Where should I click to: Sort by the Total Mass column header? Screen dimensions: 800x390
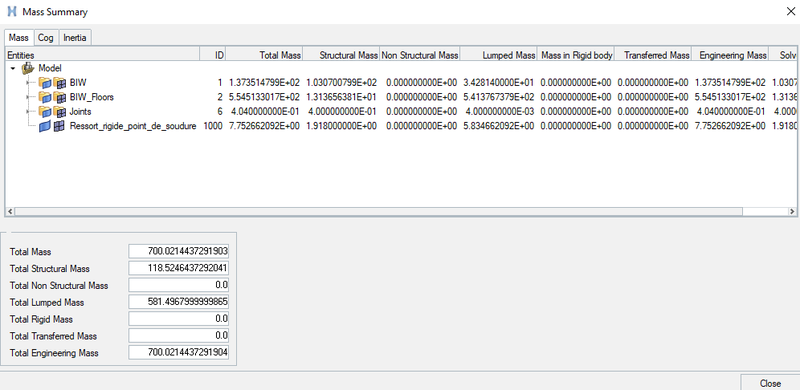pos(264,55)
